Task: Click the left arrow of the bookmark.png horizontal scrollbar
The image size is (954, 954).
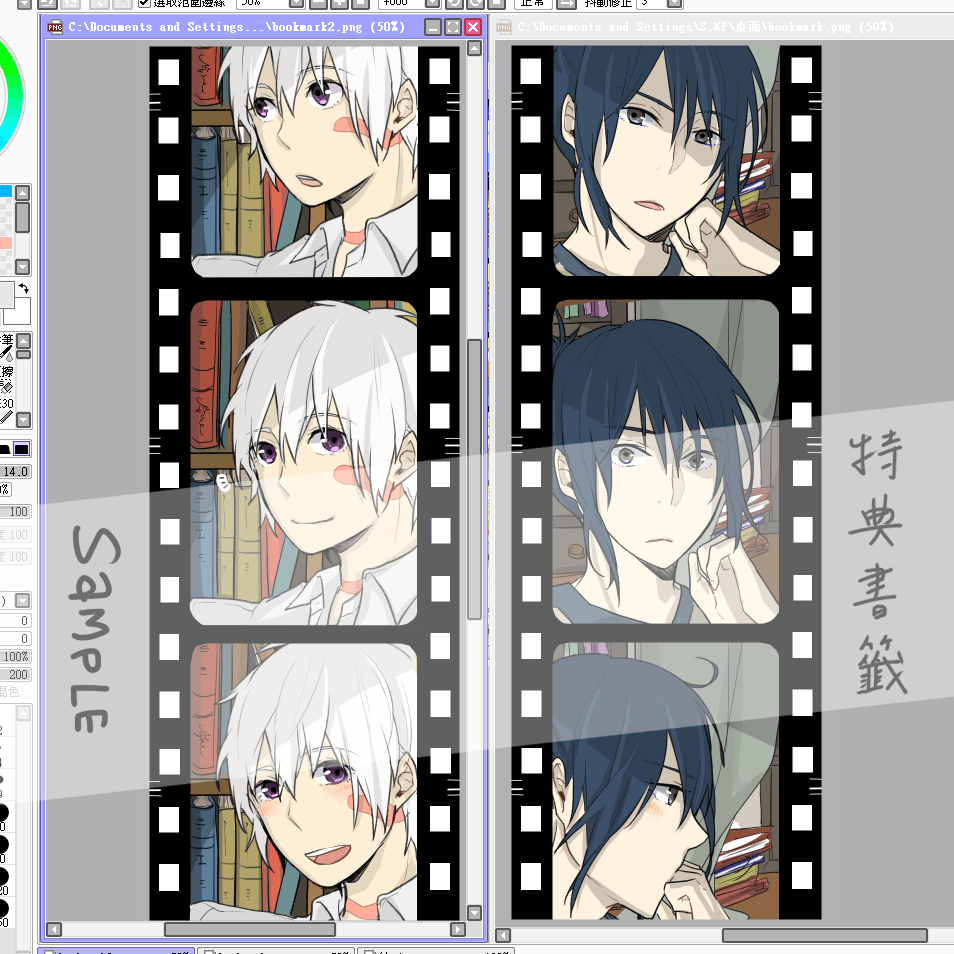Action: [x=503, y=935]
